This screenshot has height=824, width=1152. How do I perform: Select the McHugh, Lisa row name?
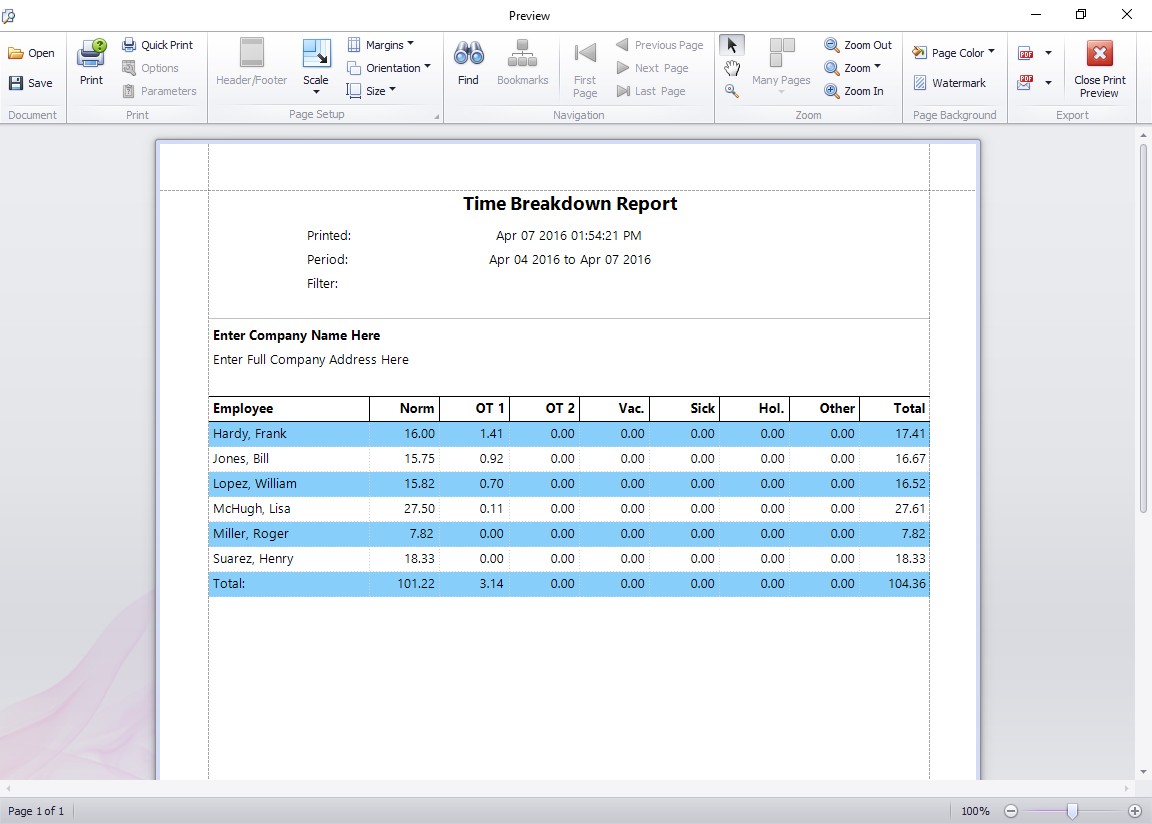tap(251, 508)
